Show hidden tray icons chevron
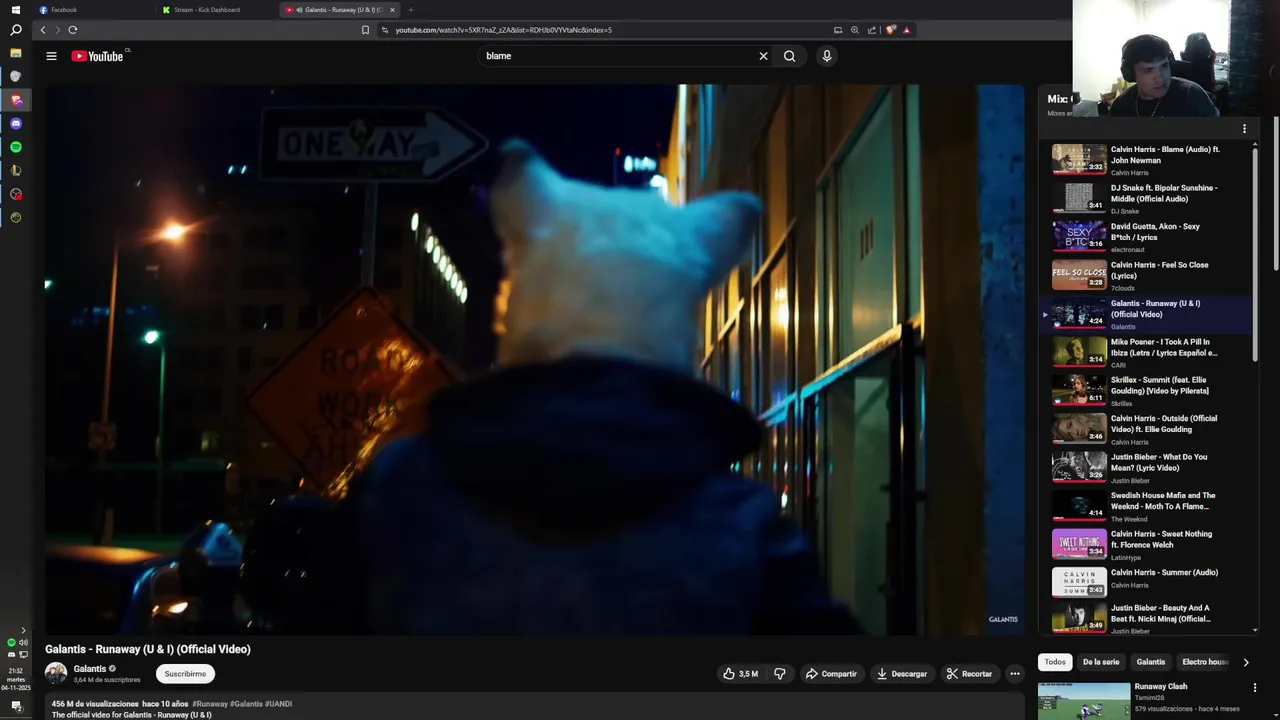The image size is (1280, 720). click(x=23, y=631)
